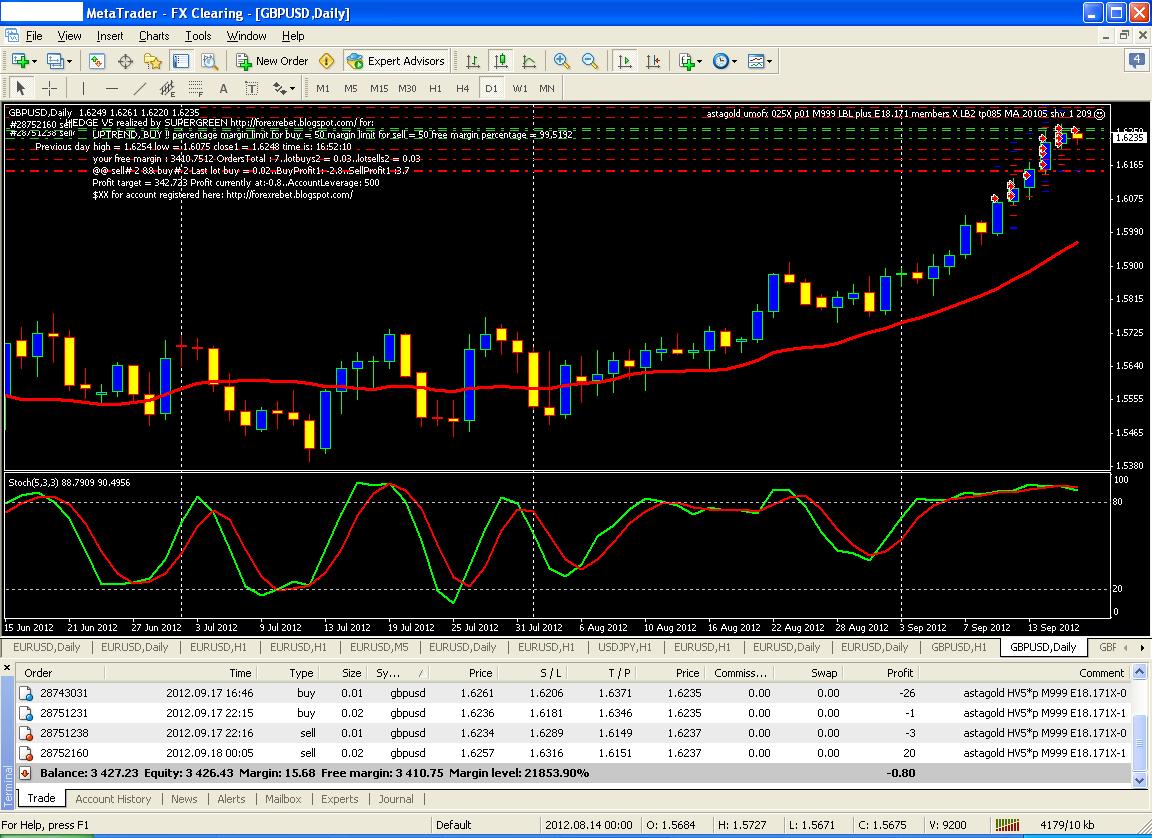1152x838 pixels.
Task: Open the Indicators list dropdown
Action: coord(690,61)
